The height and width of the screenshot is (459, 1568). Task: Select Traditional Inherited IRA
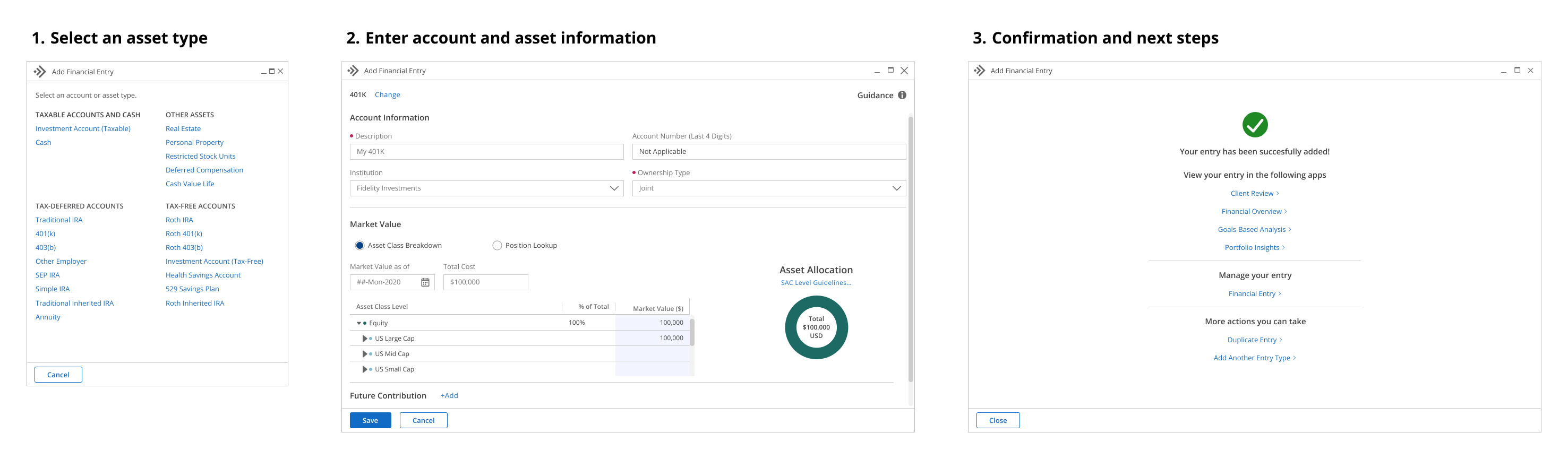pyautogui.click(x=74, y=304)
